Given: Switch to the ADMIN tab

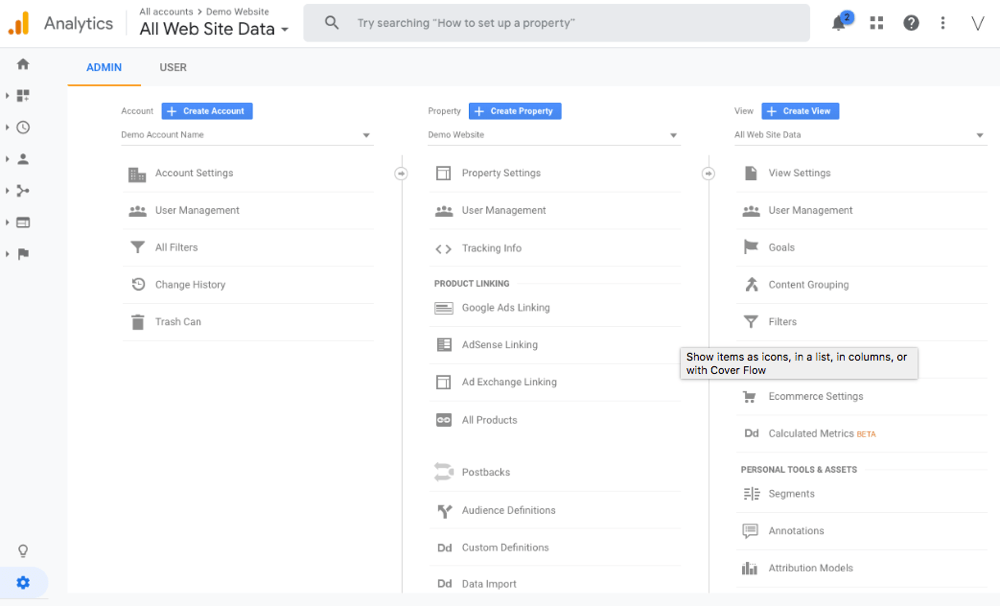Looking at the screenshot, I should pyautogui.click(x=104, y=67).
